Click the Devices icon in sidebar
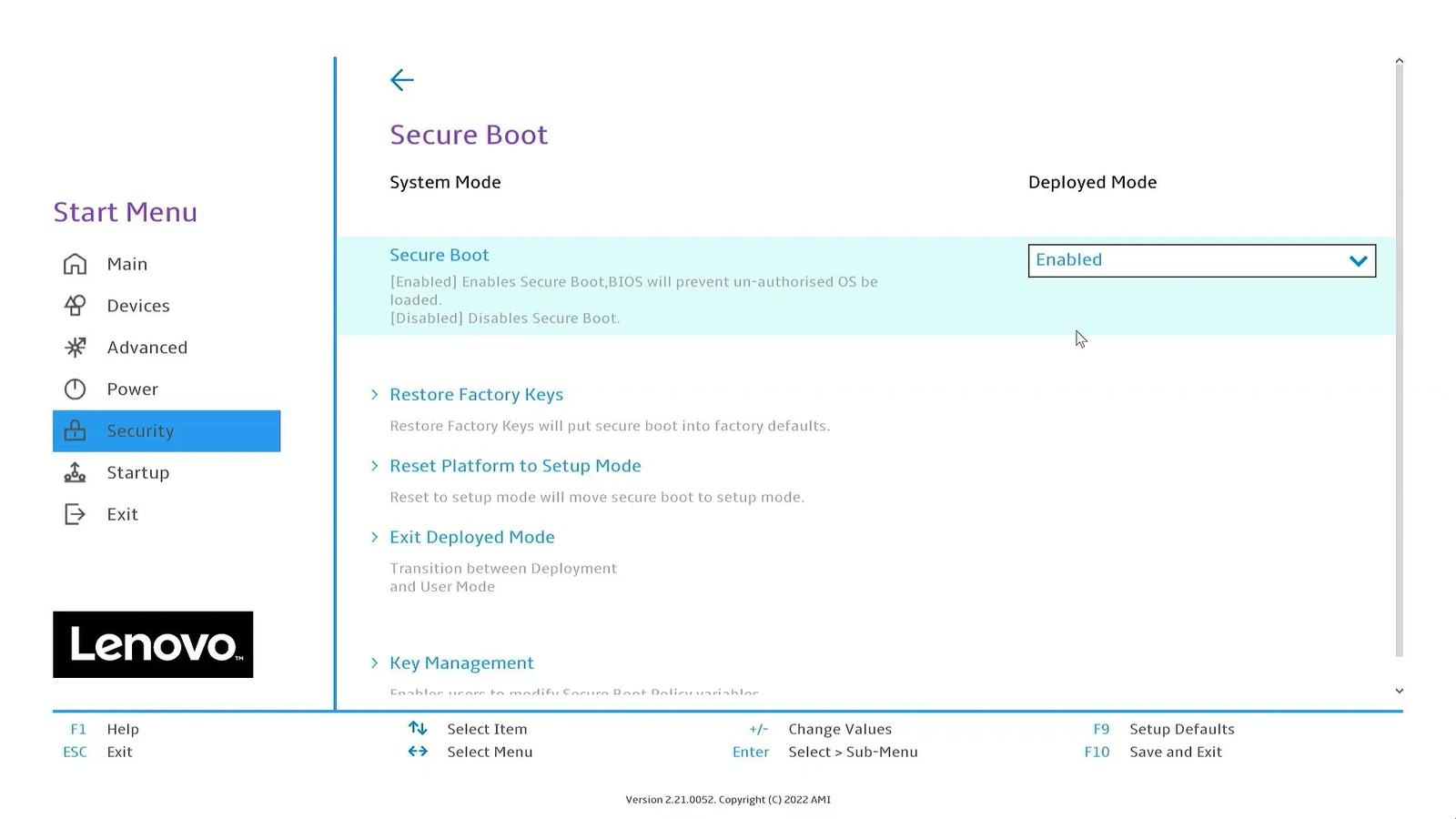Screen dimensions: 1456x819 (75, 306)
